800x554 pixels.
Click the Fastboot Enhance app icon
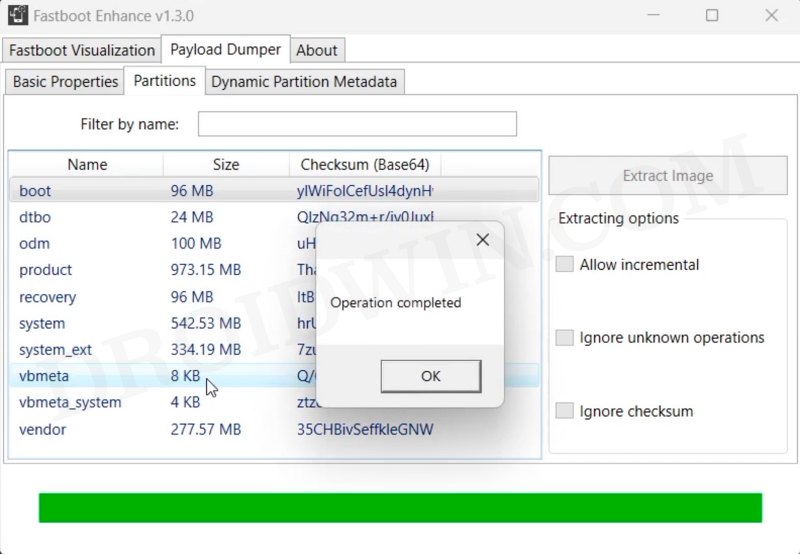pyautogui.click(x=18, y=15)
